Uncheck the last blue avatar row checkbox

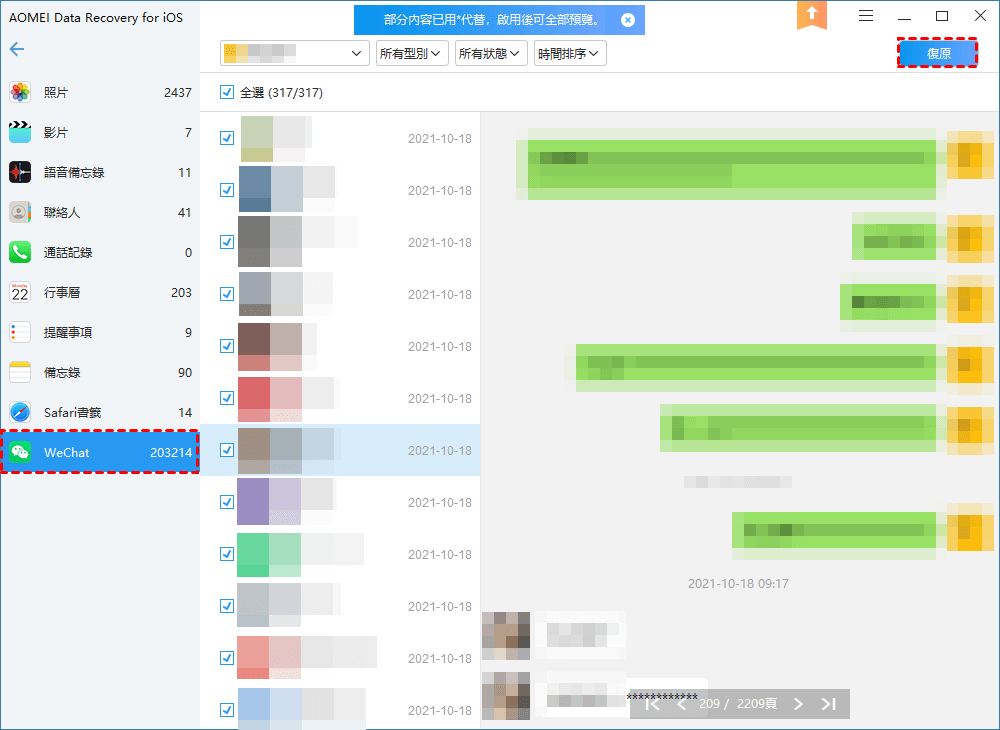coord(226,710)
